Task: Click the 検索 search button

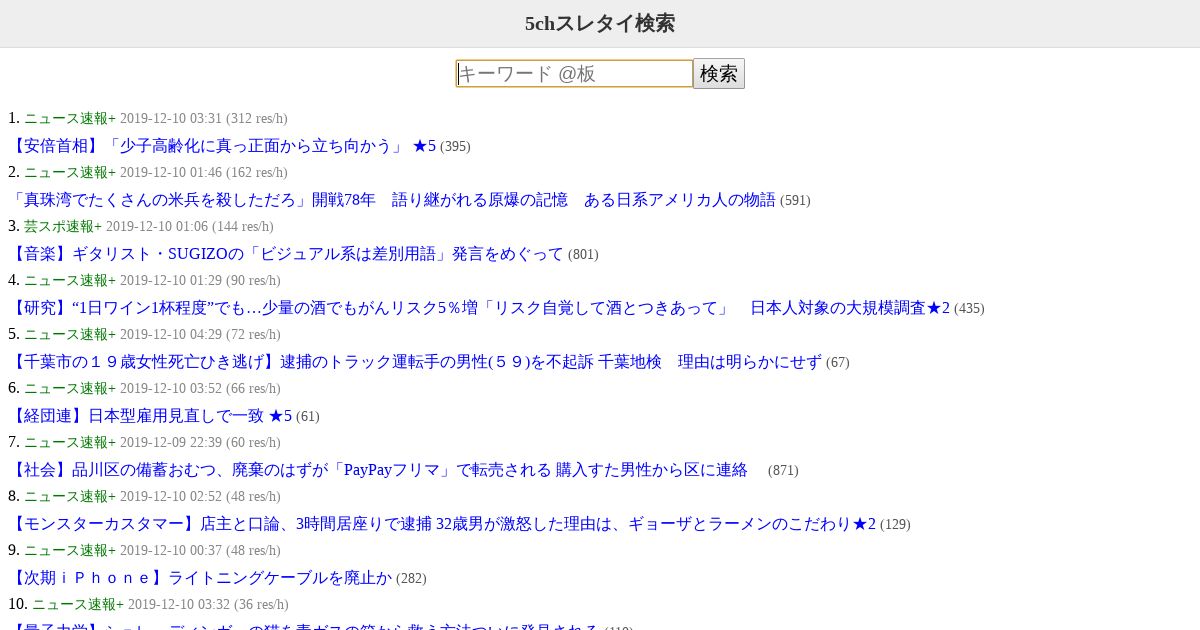Action: (719, 74)
